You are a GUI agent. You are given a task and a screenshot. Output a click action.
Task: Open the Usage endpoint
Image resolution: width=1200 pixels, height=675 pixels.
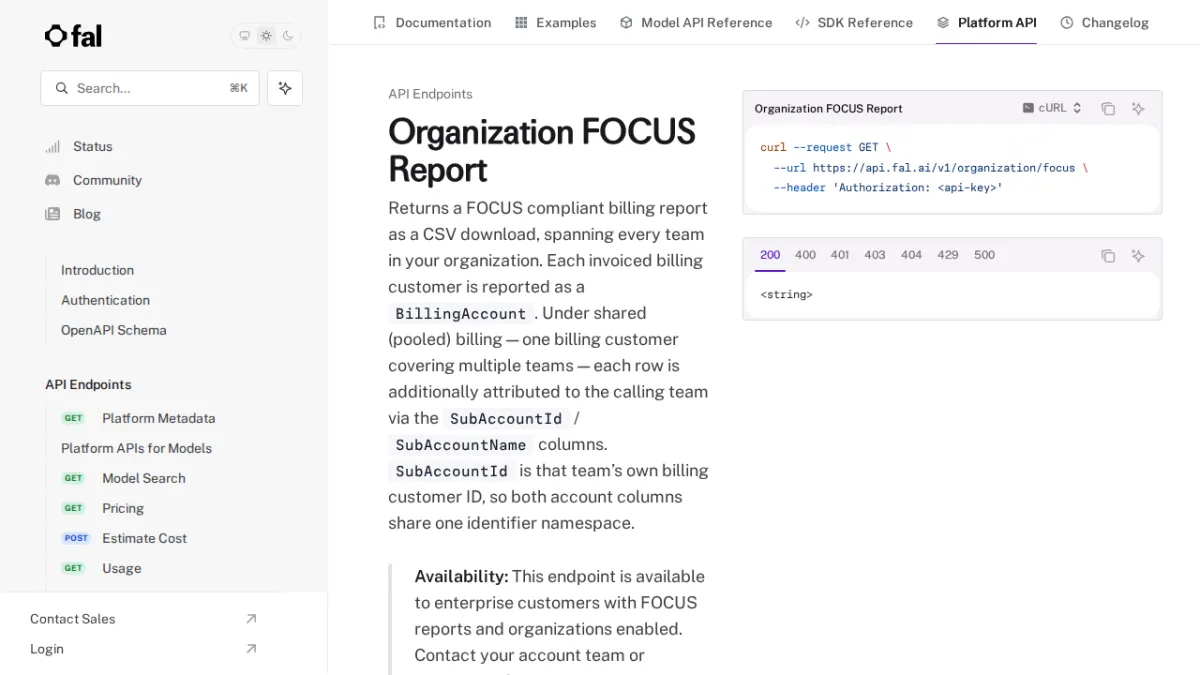(x=121, y=568)
